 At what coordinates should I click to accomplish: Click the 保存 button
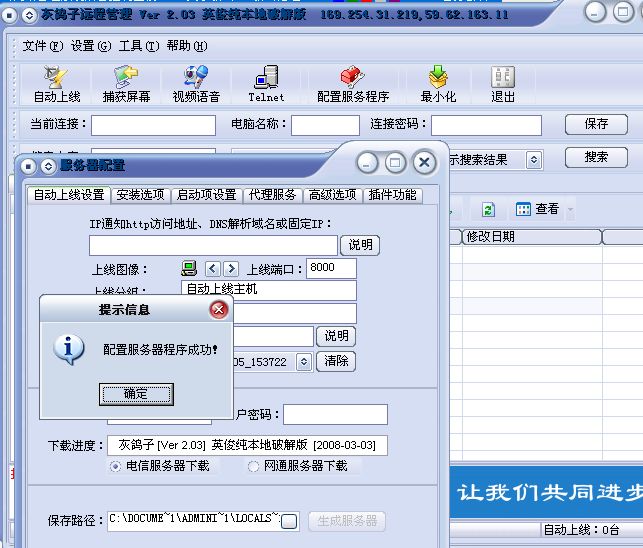point(596,124)
